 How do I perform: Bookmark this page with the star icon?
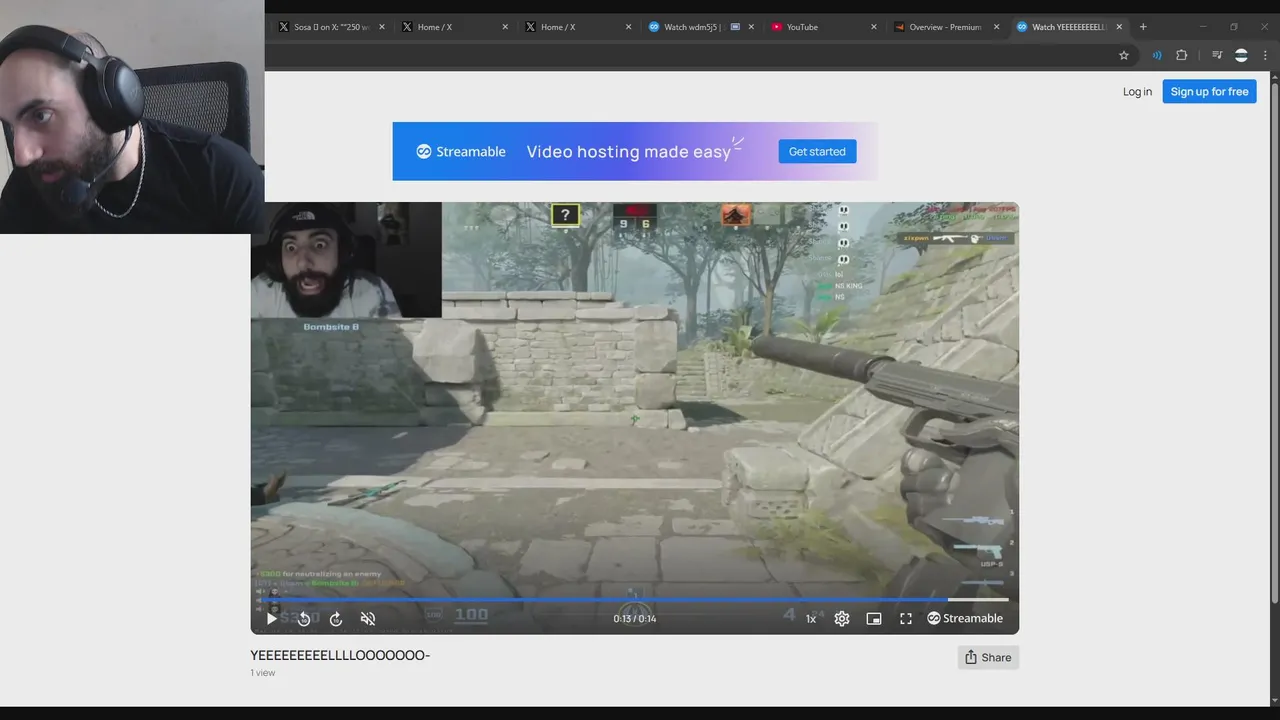click(1124, 55)
